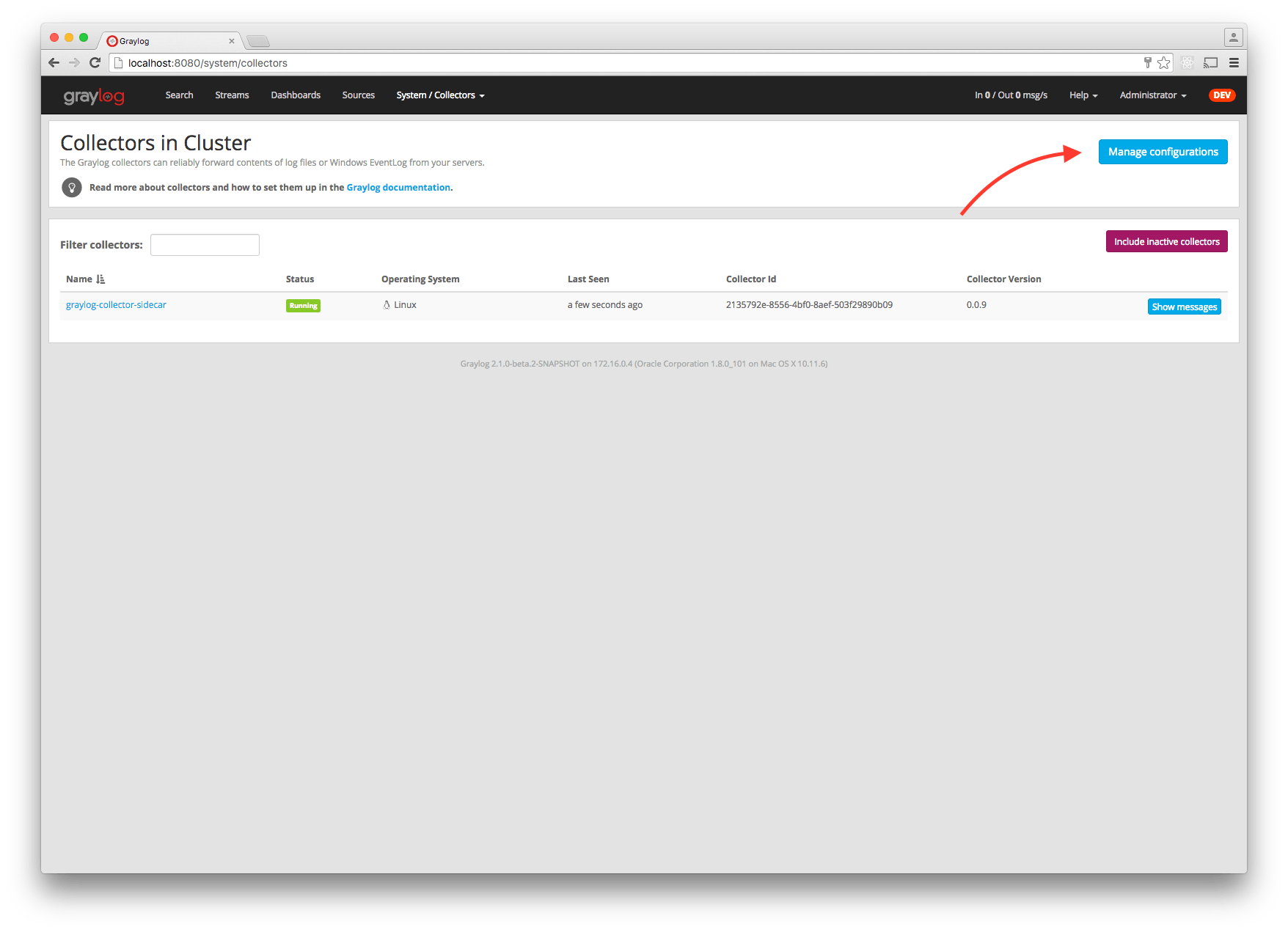Open the Chrome hamburger menu
Screen dimensions: 1288x932
coord(1234,63)
